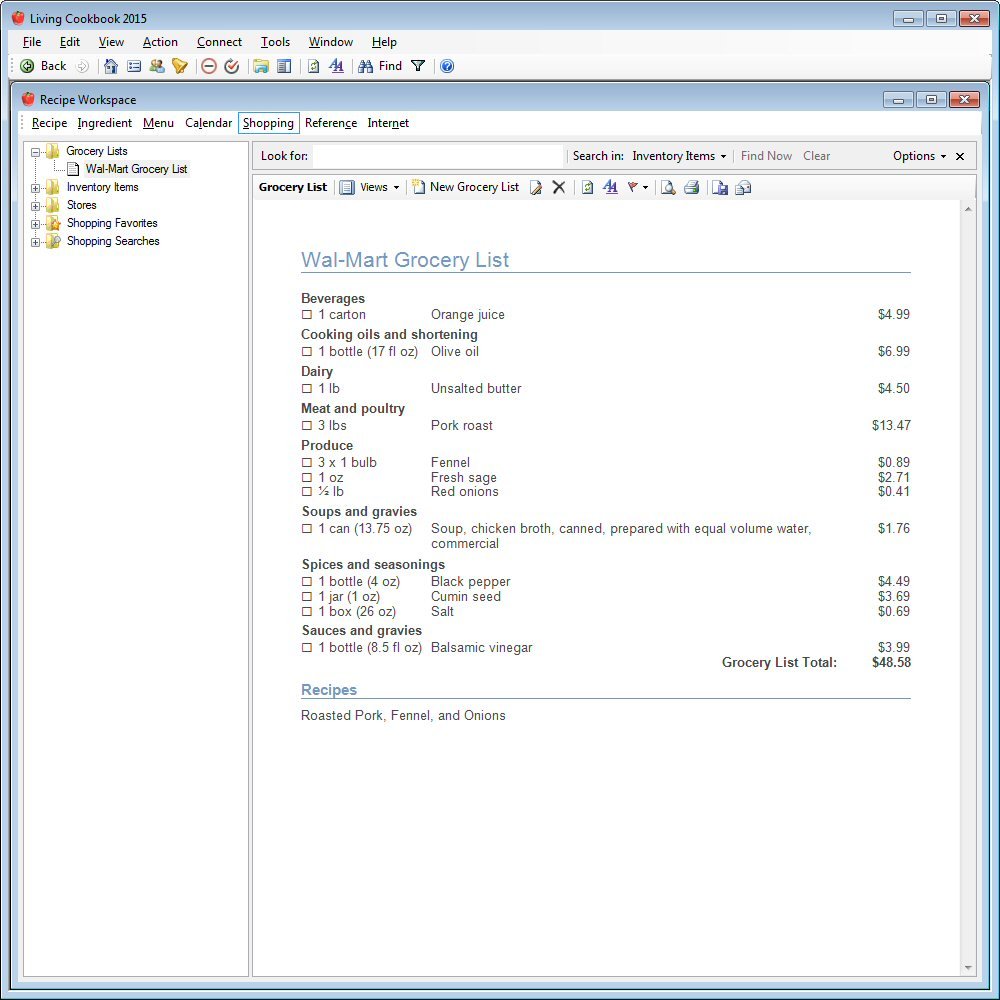1000x1000 pixels.
Task: Click the Look for input field
Action: [x=439, y=156]
